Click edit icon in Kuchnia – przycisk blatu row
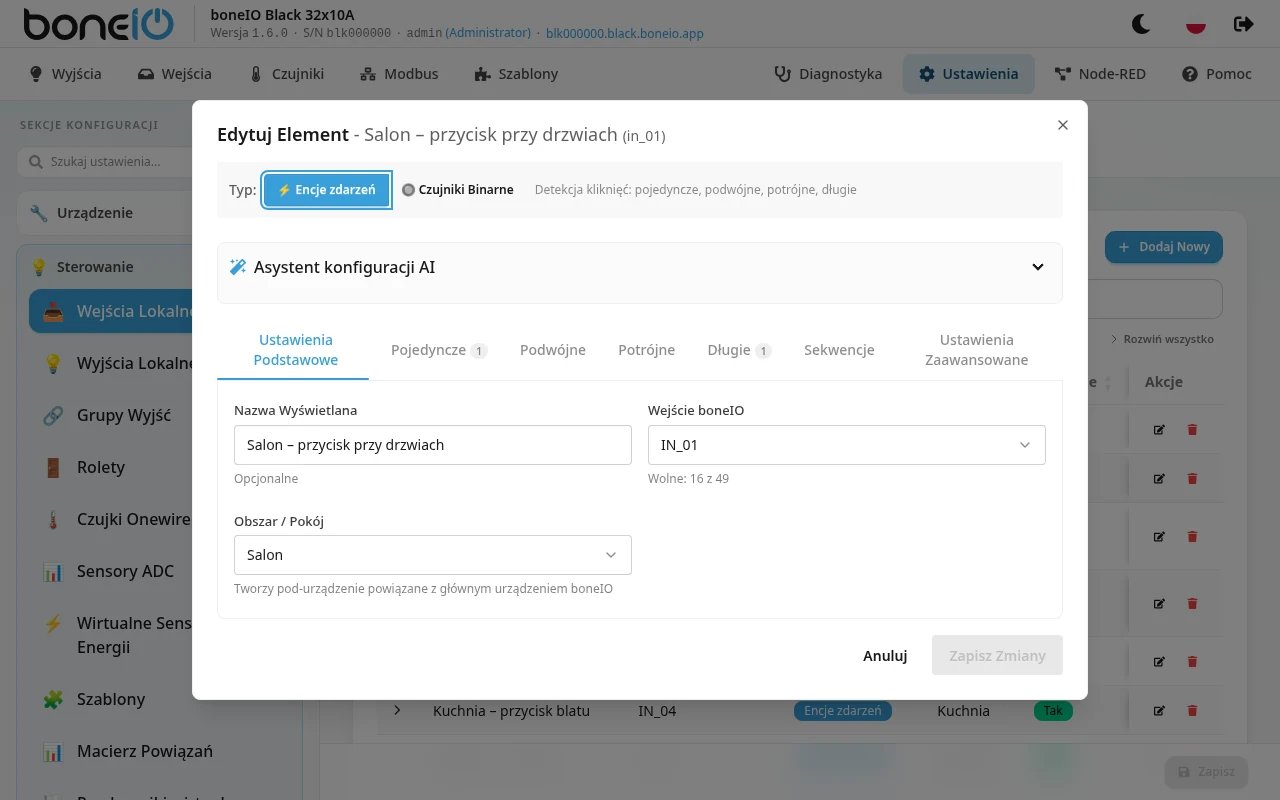 tap(1159, 711)
